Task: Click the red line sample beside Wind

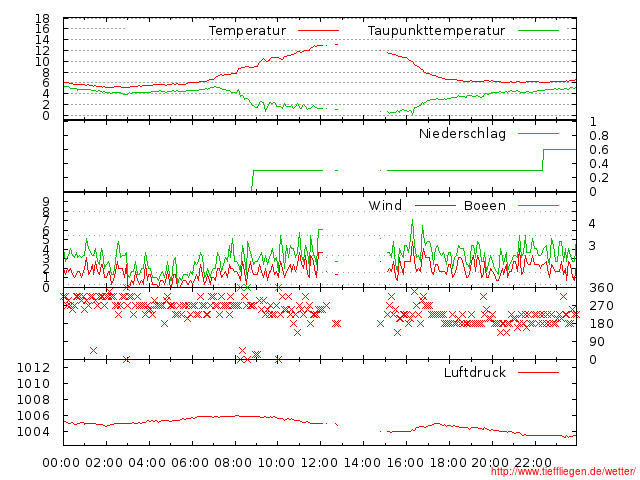Action: click(435, 205)
